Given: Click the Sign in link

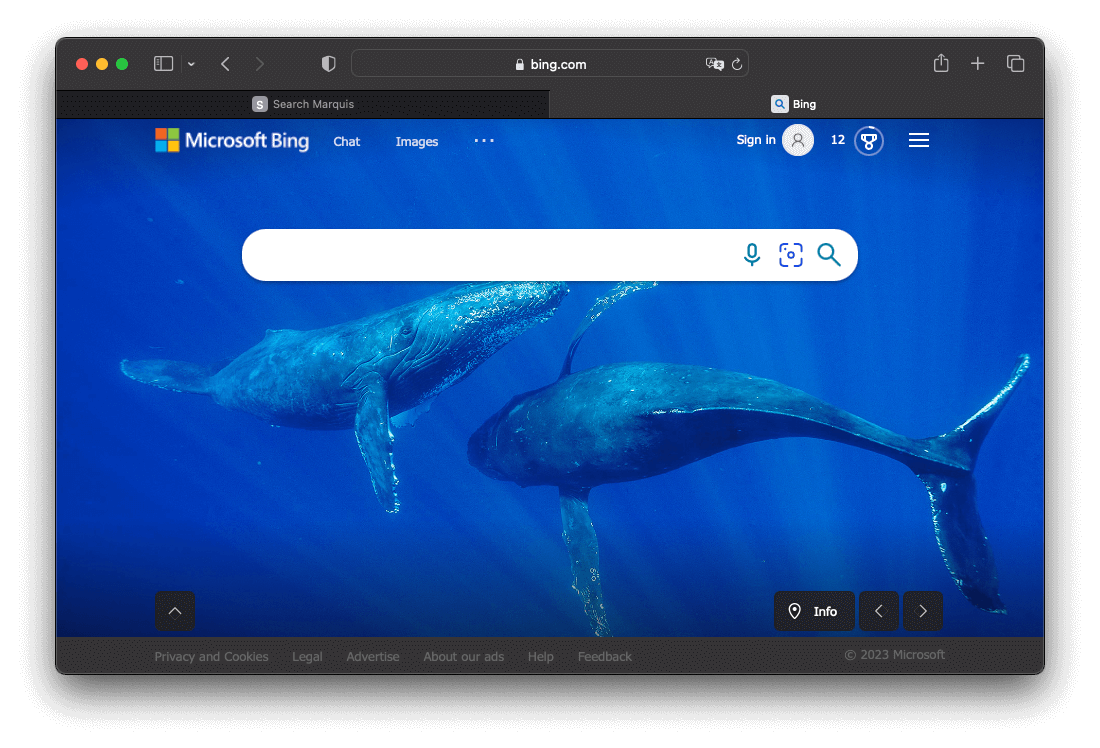Looking at the screenshot, I should coord(756,140).
